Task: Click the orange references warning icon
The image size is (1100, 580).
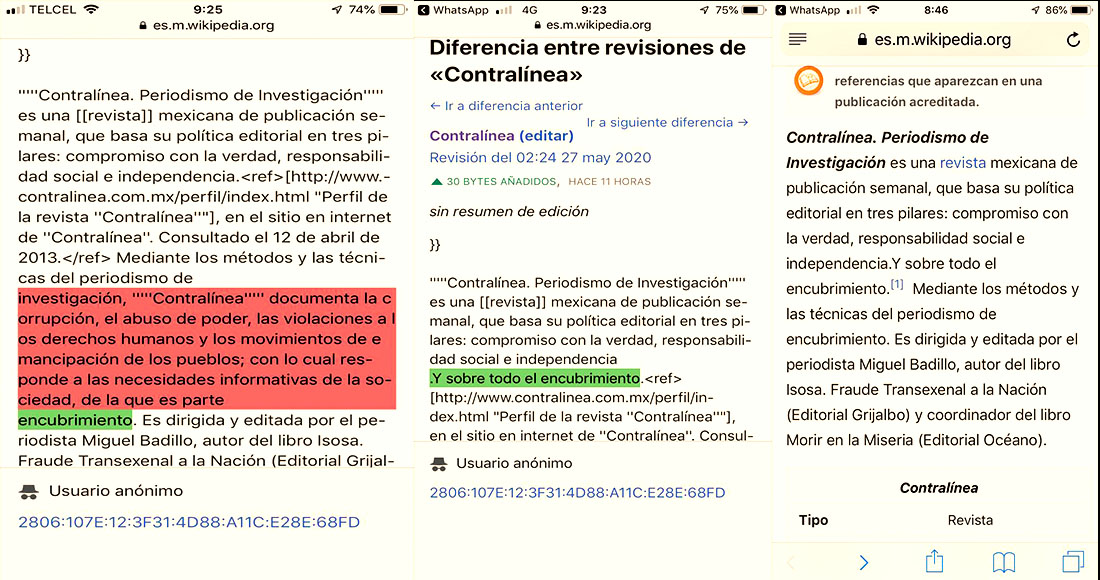Action: [x=808, y=81]
